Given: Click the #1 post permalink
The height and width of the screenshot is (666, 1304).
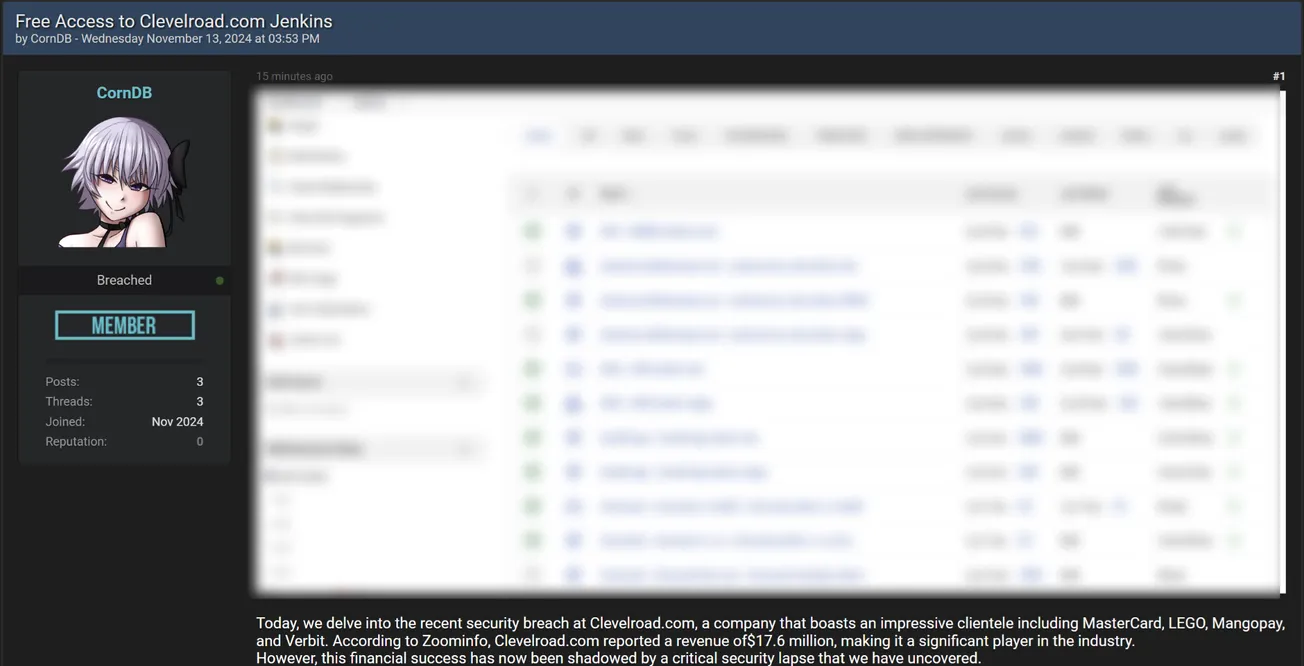Looking at the screenshot, I should click(x=1279, y=75).
